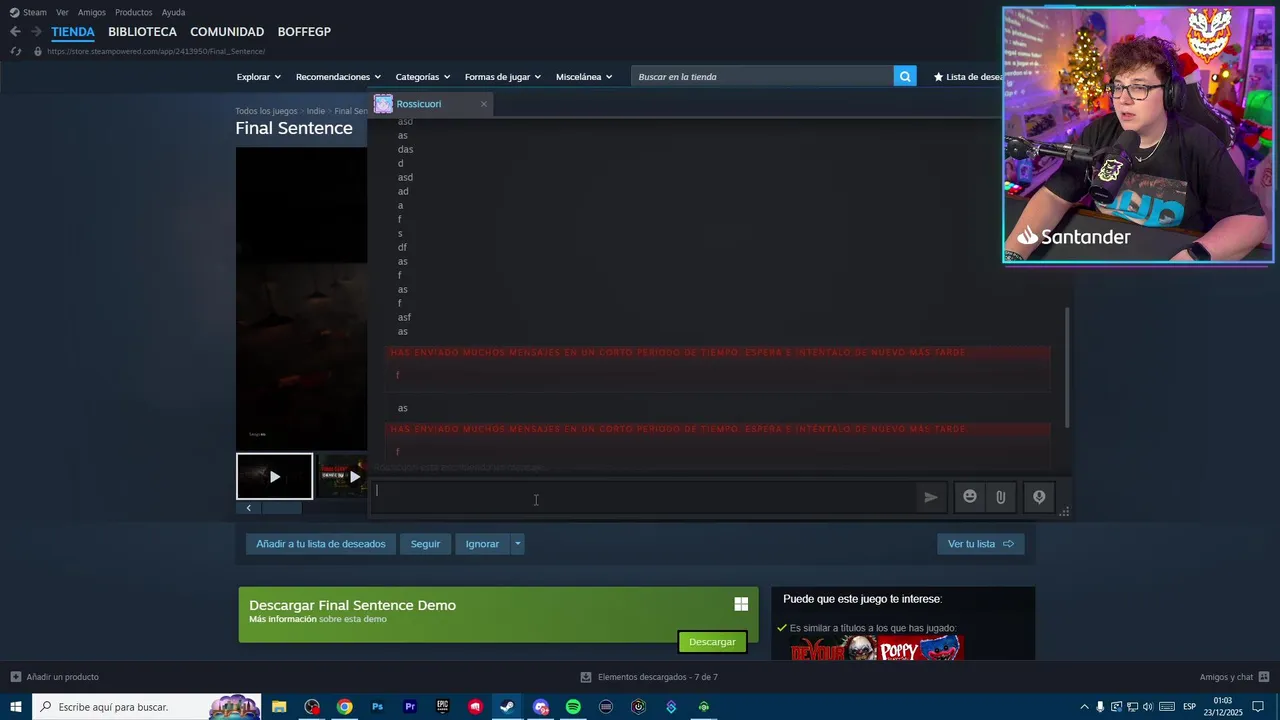Open Discord from taskbar
The image size is (1280, 720).
pos(541,707)
